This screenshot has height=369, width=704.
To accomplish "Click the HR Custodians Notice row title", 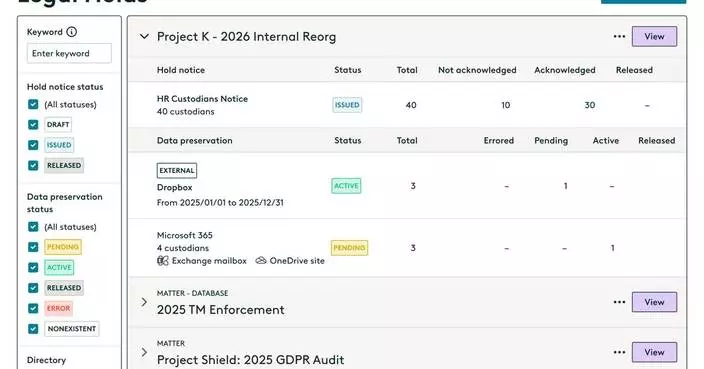I will point(202,99).
